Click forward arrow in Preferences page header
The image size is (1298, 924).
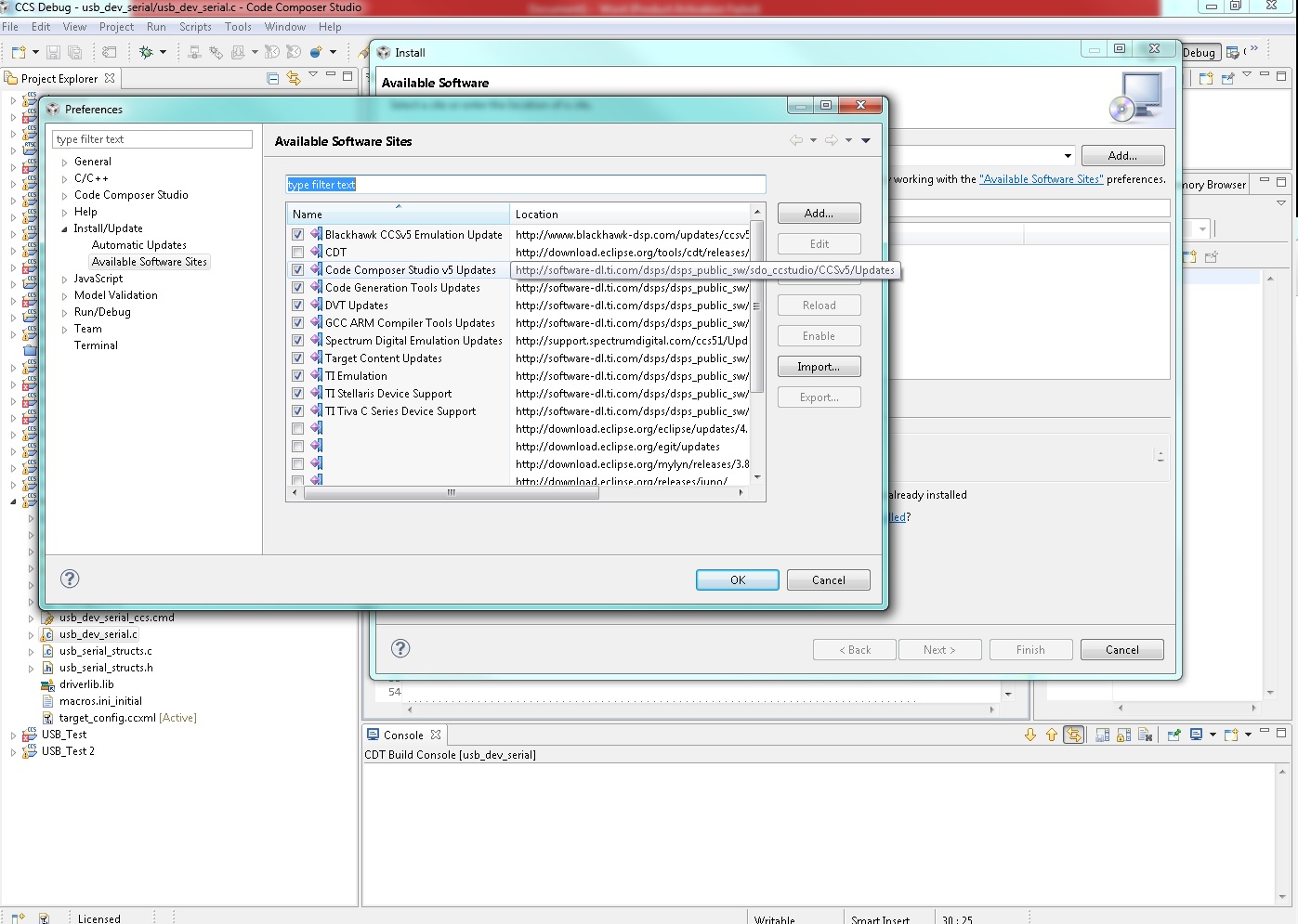832,140
